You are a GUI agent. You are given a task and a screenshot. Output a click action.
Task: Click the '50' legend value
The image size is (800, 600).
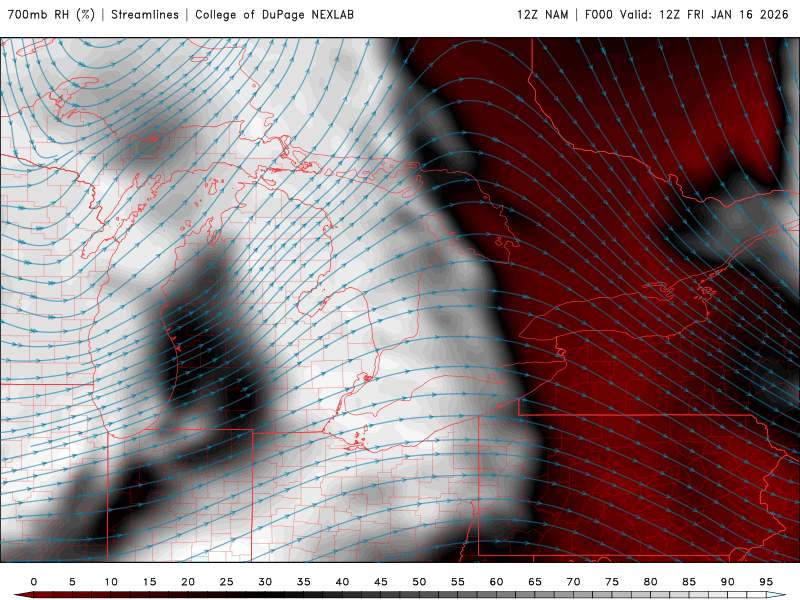[x=419, y=582]
